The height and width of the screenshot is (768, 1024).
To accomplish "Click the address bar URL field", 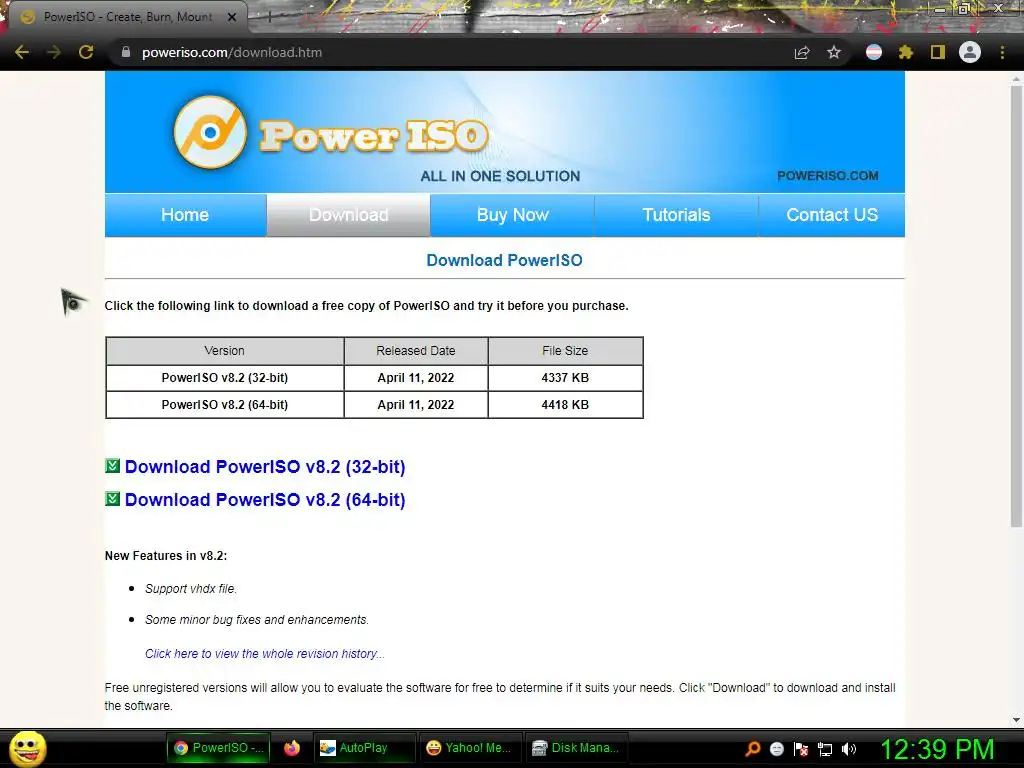I will pyautogui.click(x=451, y=52).
